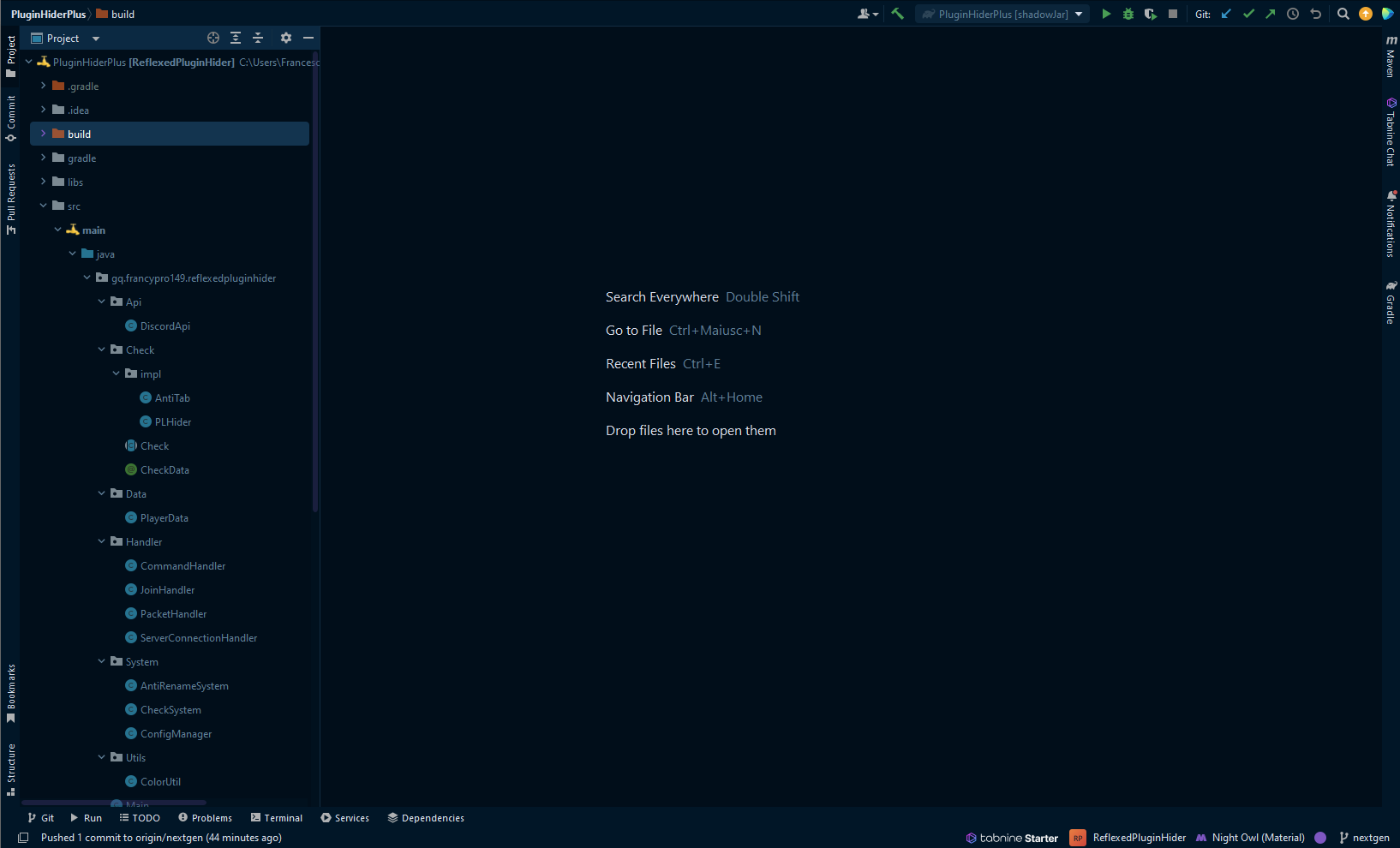The height and width of the screenshot is (848, 1400).
Task: Collapse the Handler package
Action: [102, 541]
